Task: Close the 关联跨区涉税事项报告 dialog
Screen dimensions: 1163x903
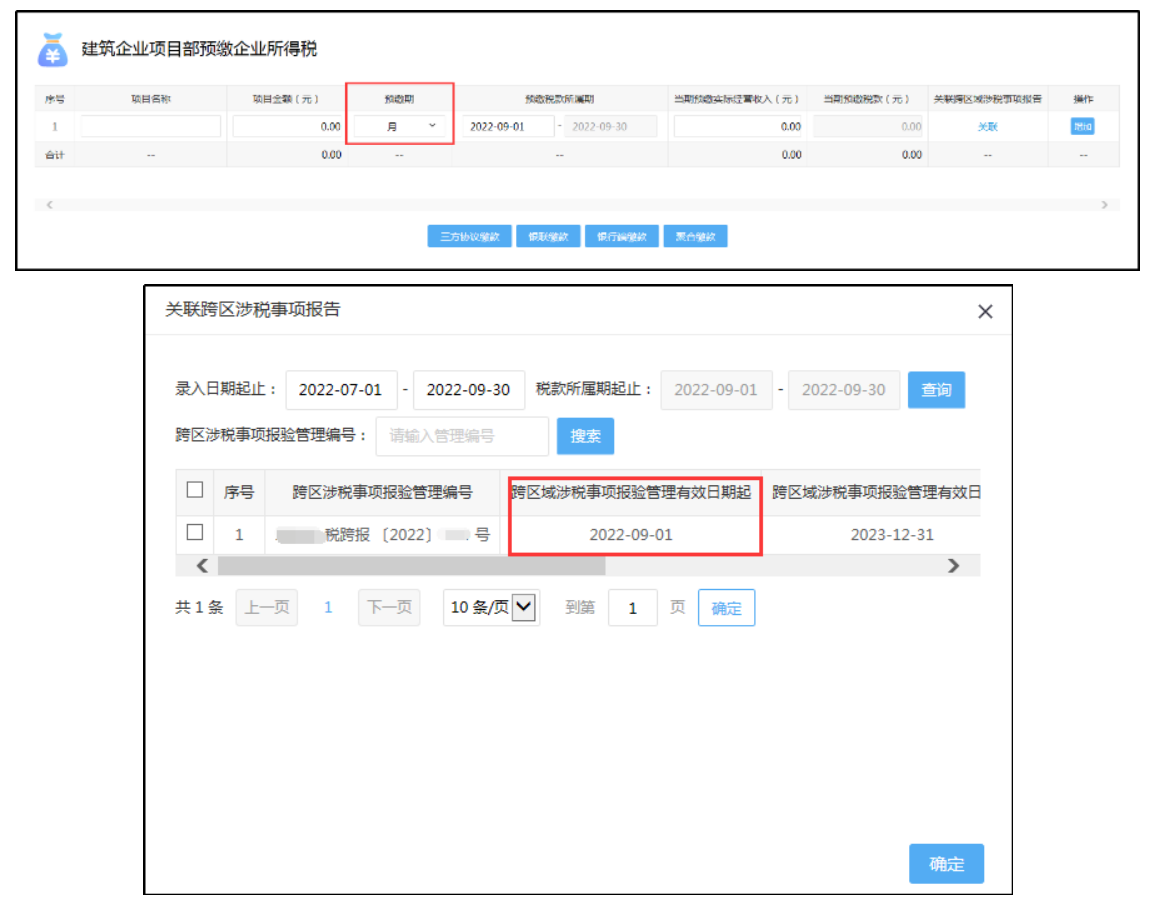Action: pyautogui.click(x=985, y=312)
